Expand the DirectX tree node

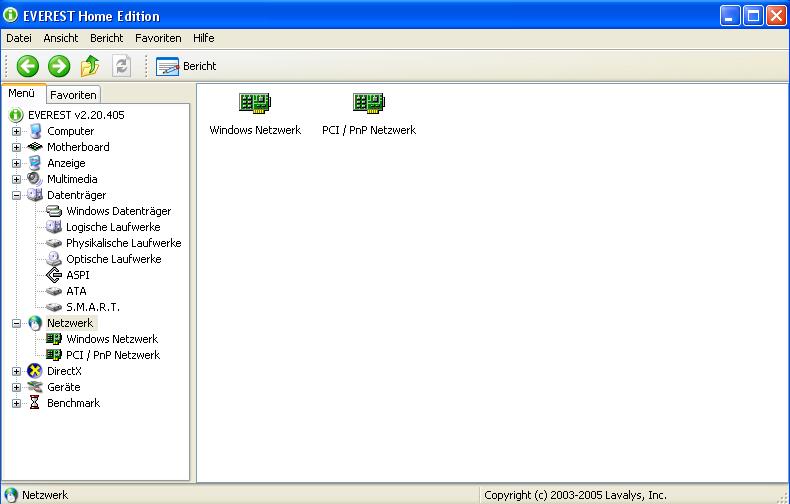click(x=16, y=371)
